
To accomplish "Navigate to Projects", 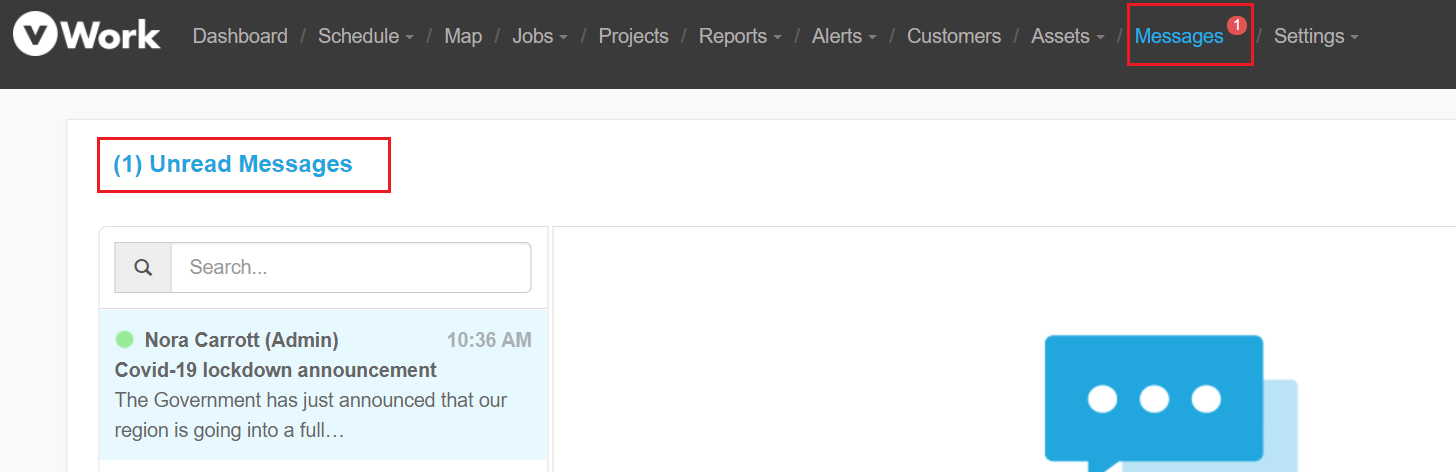I will (633, 36).
